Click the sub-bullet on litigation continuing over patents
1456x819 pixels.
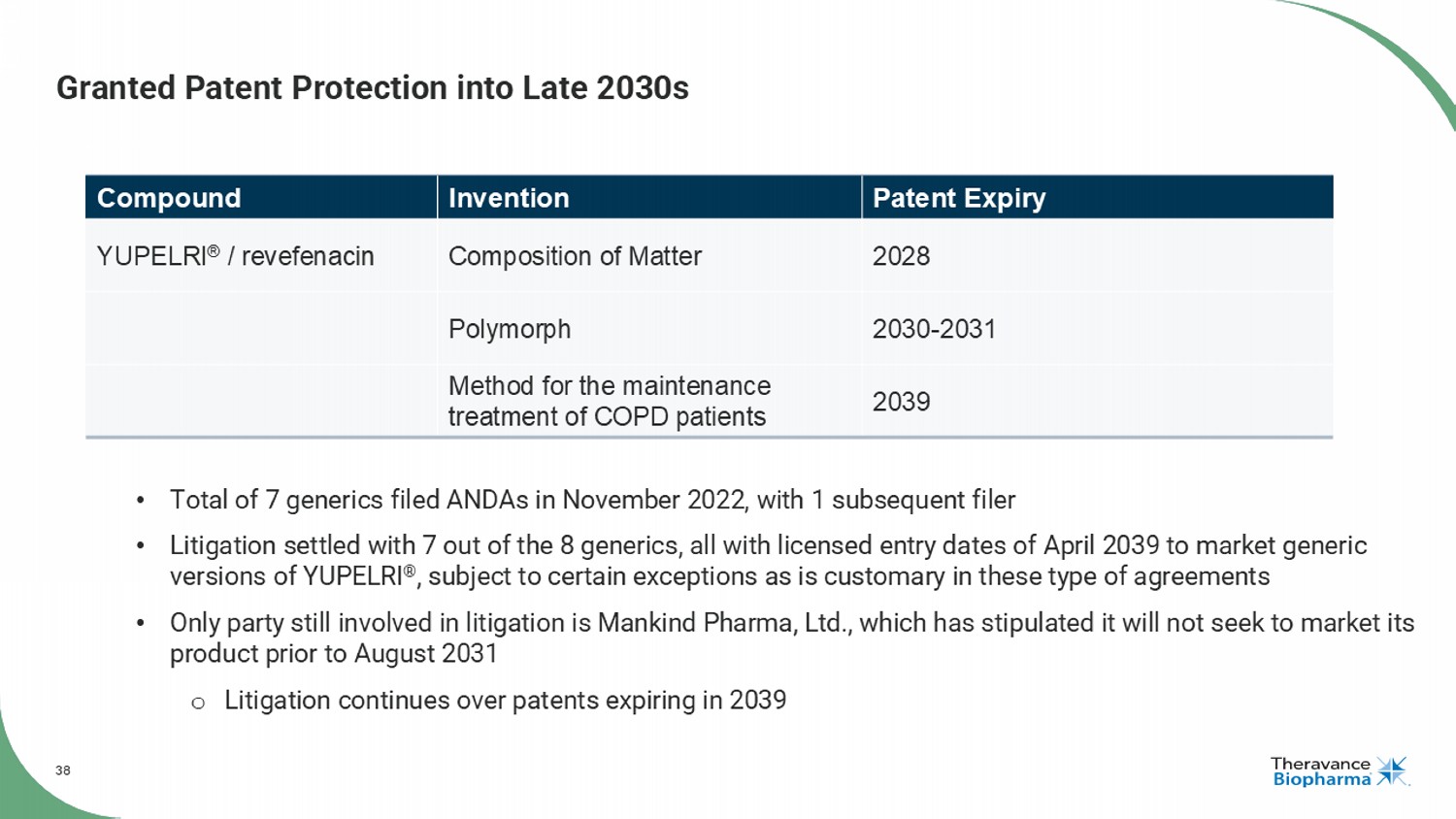pyautogui.click(x=505, y=701)
